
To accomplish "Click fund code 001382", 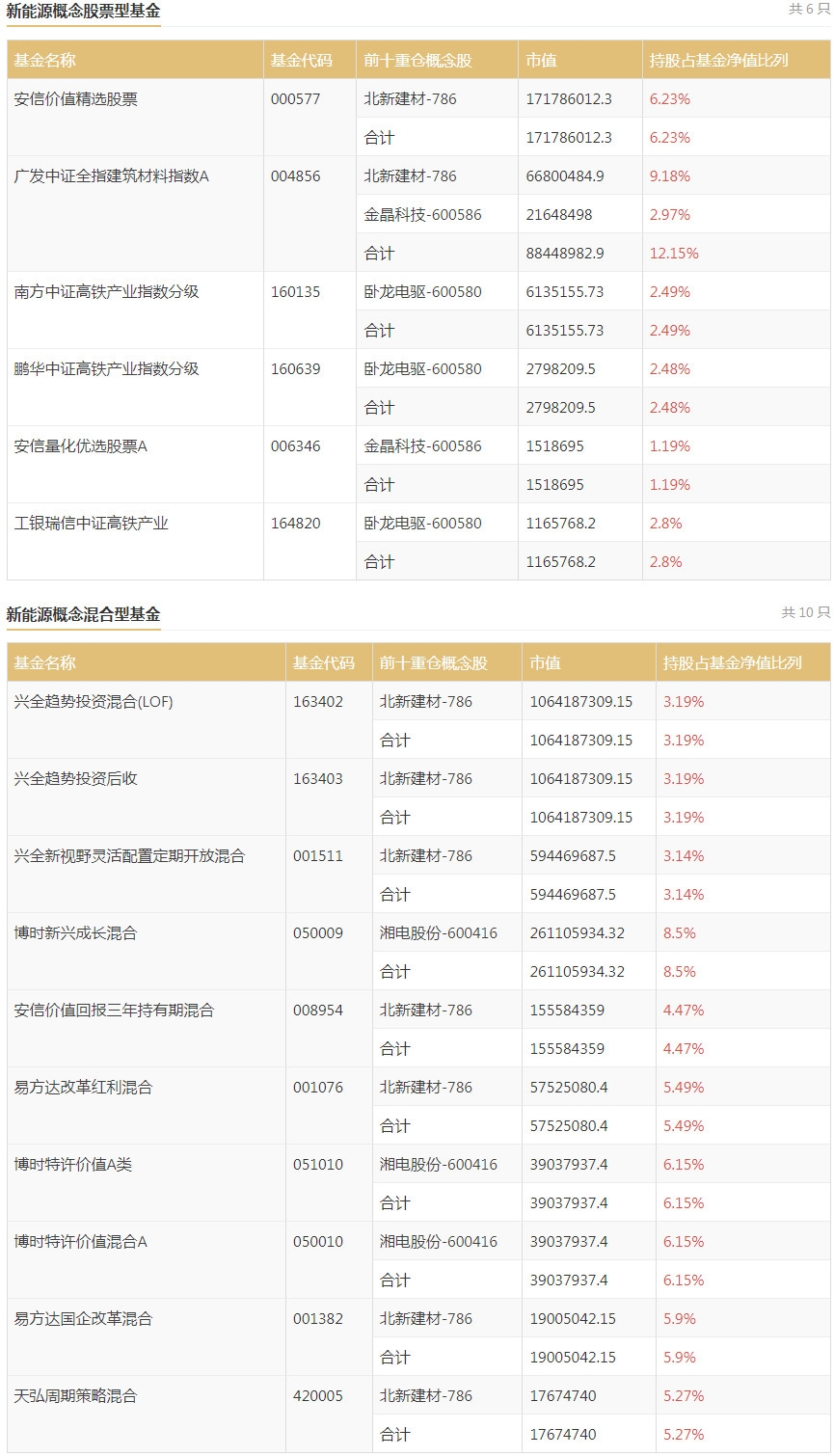I will pyautogui.click(x=318, y=1318).
